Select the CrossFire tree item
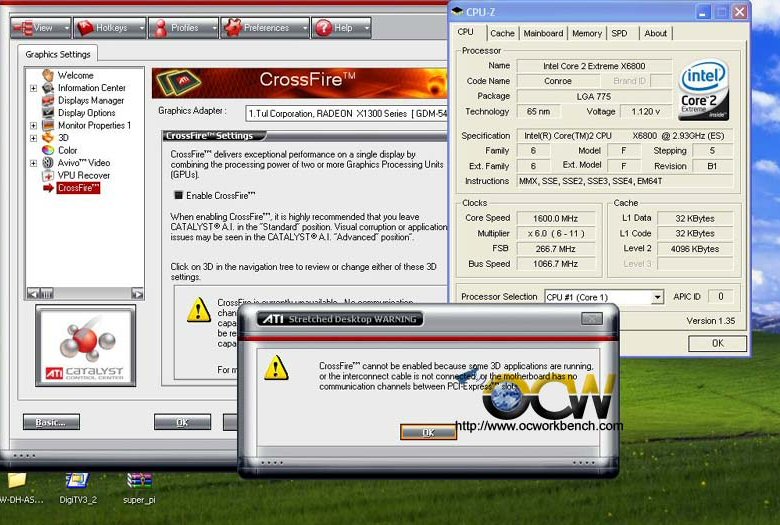Screen dimensions: 780x525 pyautogui.click(x=78, y=188)
